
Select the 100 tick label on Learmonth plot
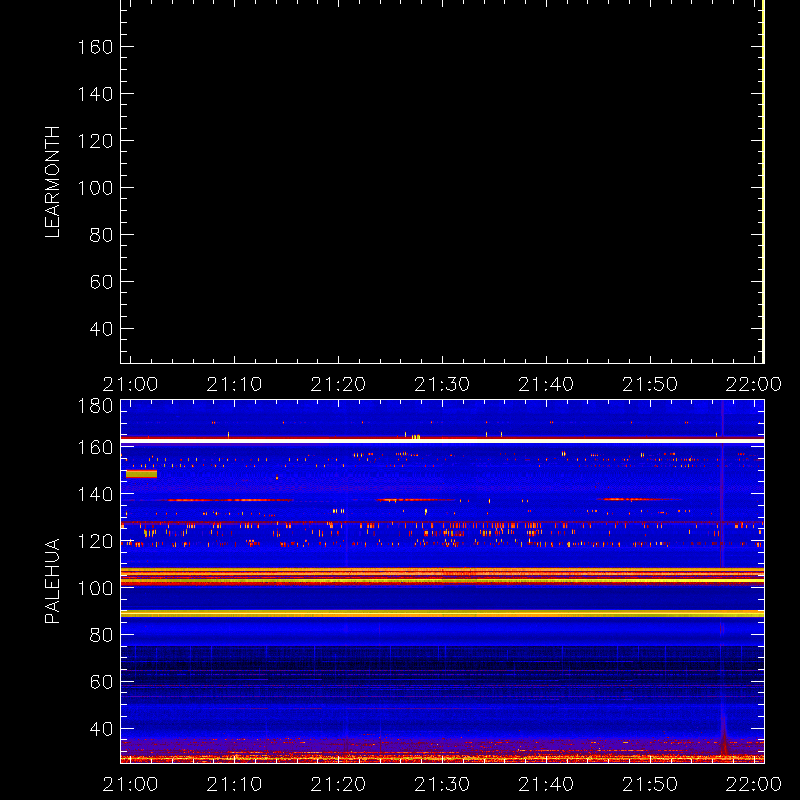coord(95,188)
